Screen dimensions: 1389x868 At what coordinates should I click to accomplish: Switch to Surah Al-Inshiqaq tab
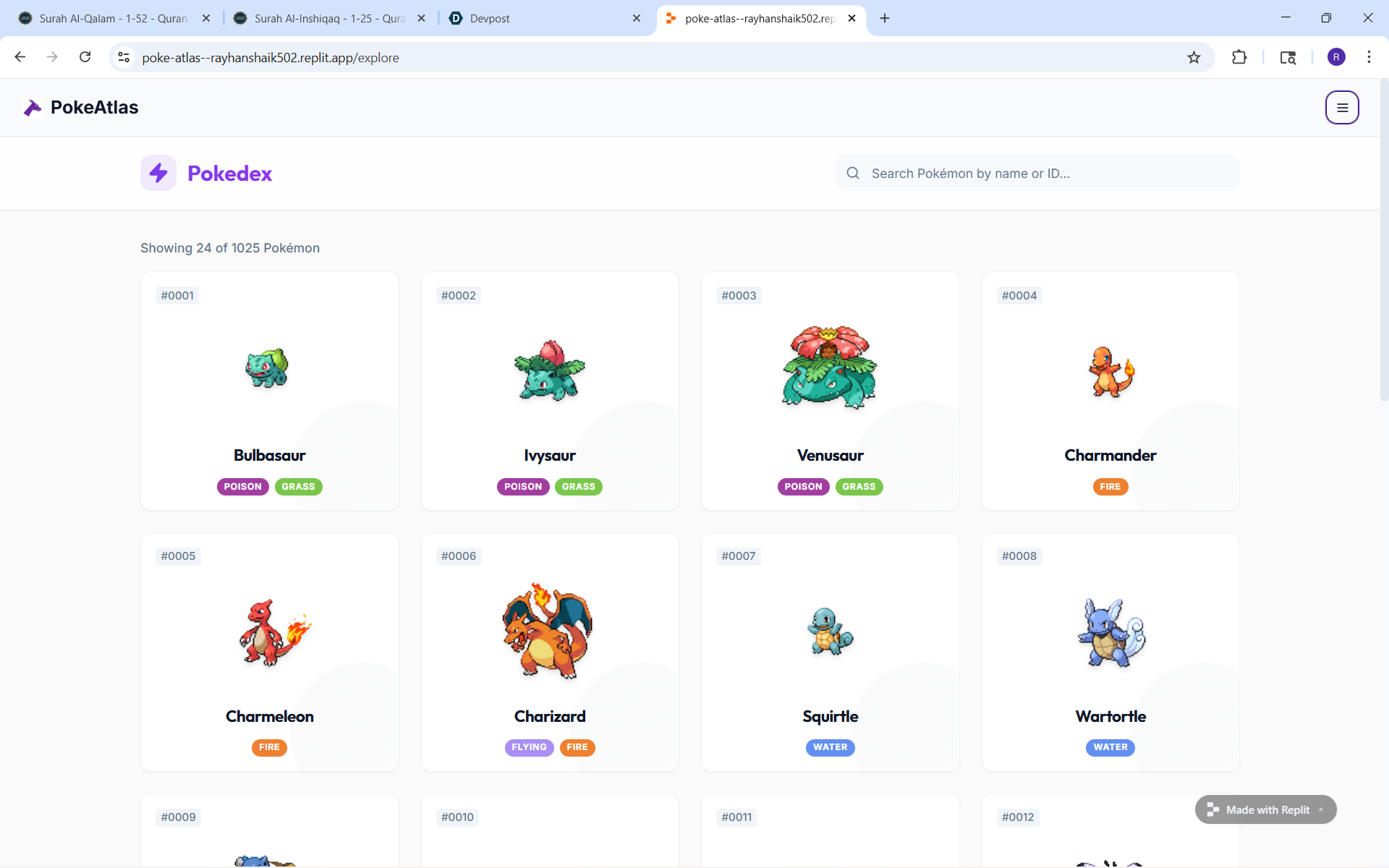click(329, 18)
